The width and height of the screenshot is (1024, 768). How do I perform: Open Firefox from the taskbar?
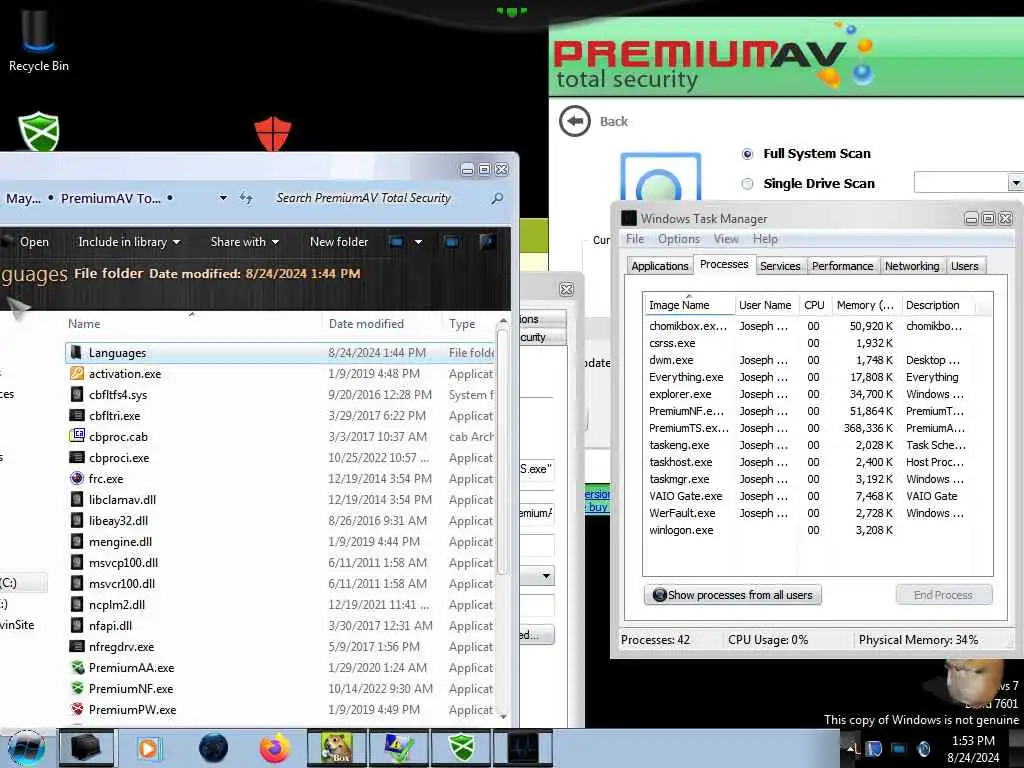click(275, 748)
